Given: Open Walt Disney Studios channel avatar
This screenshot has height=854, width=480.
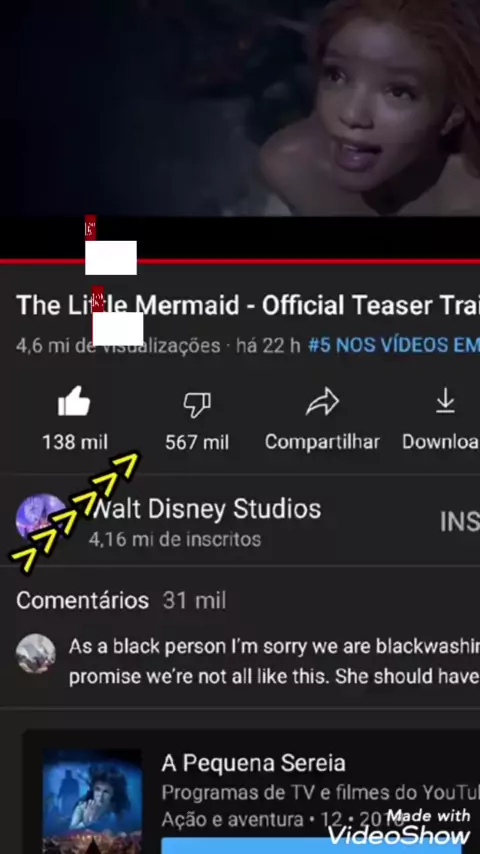Looking at the screenshot, I should (41, 518).
